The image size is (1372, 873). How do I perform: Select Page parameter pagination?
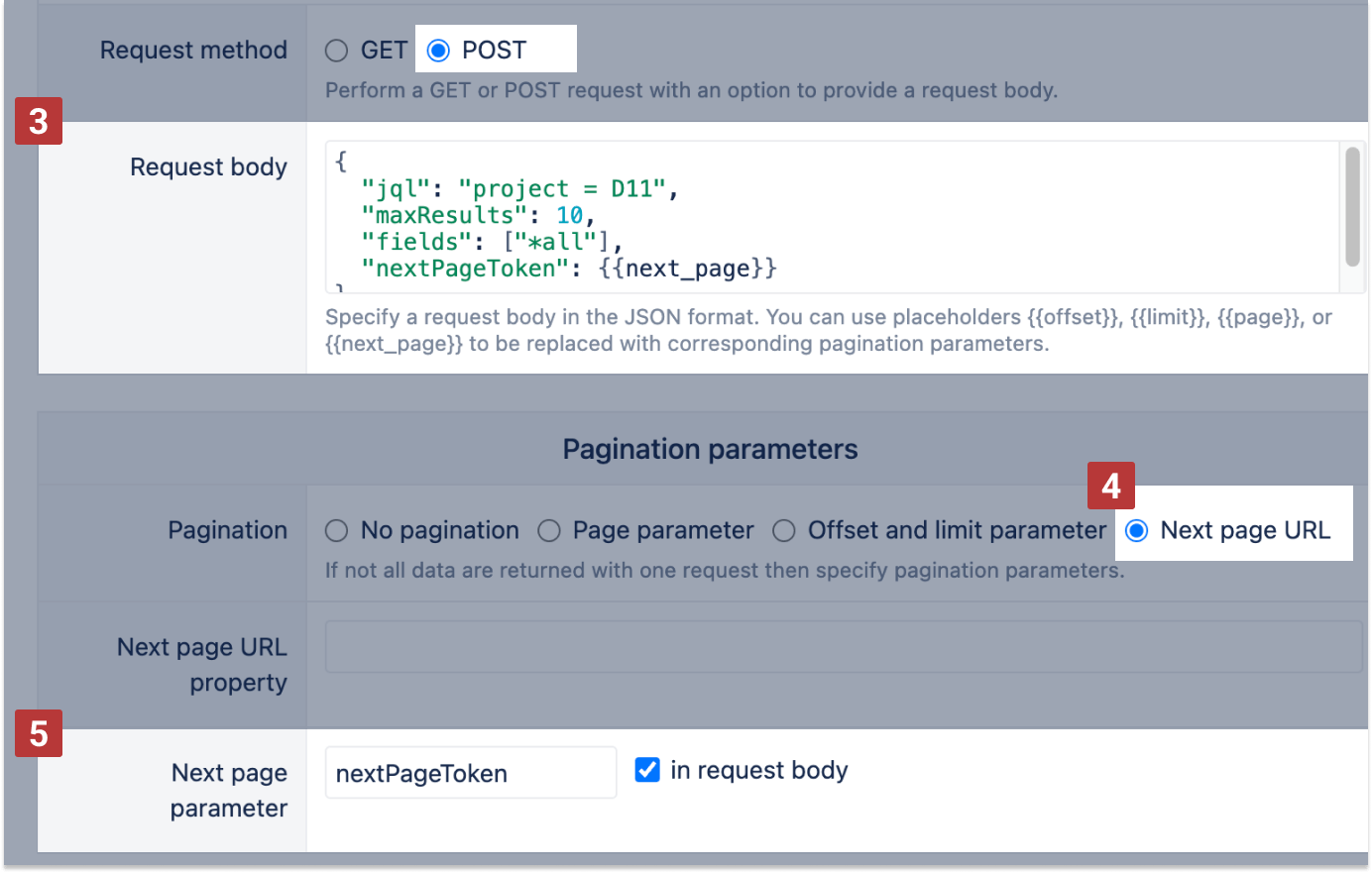[x=549, y=531]
